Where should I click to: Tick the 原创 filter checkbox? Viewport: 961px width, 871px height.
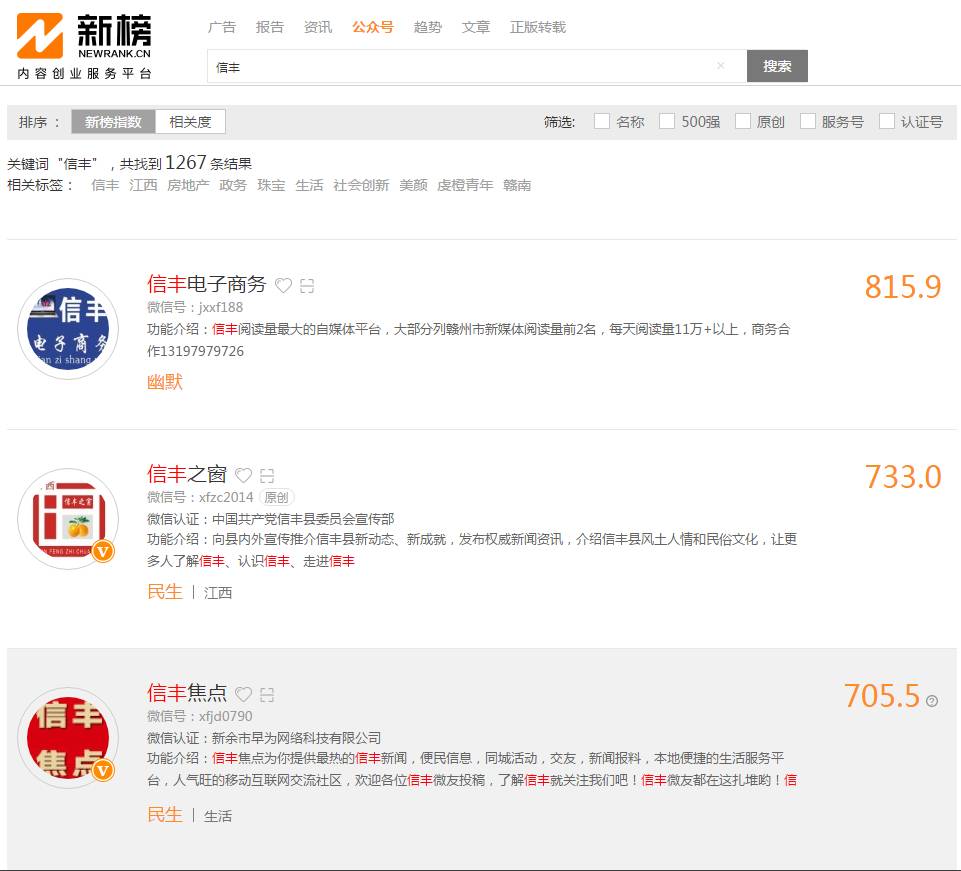click(x=743, y=121)
